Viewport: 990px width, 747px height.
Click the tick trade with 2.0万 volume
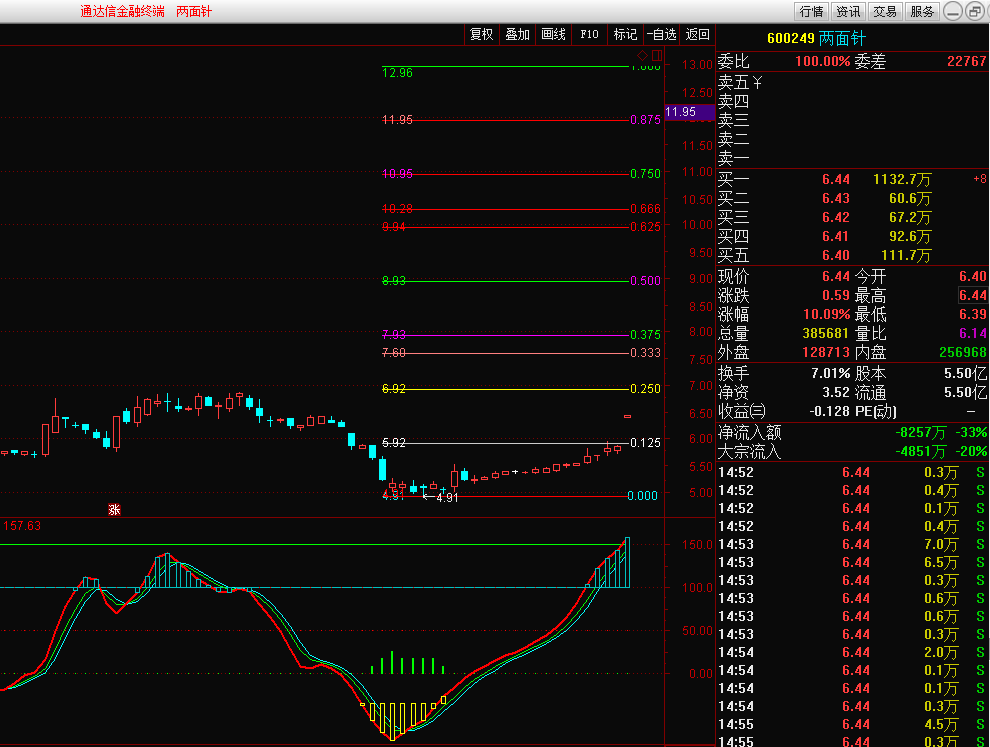click(941, 652)
